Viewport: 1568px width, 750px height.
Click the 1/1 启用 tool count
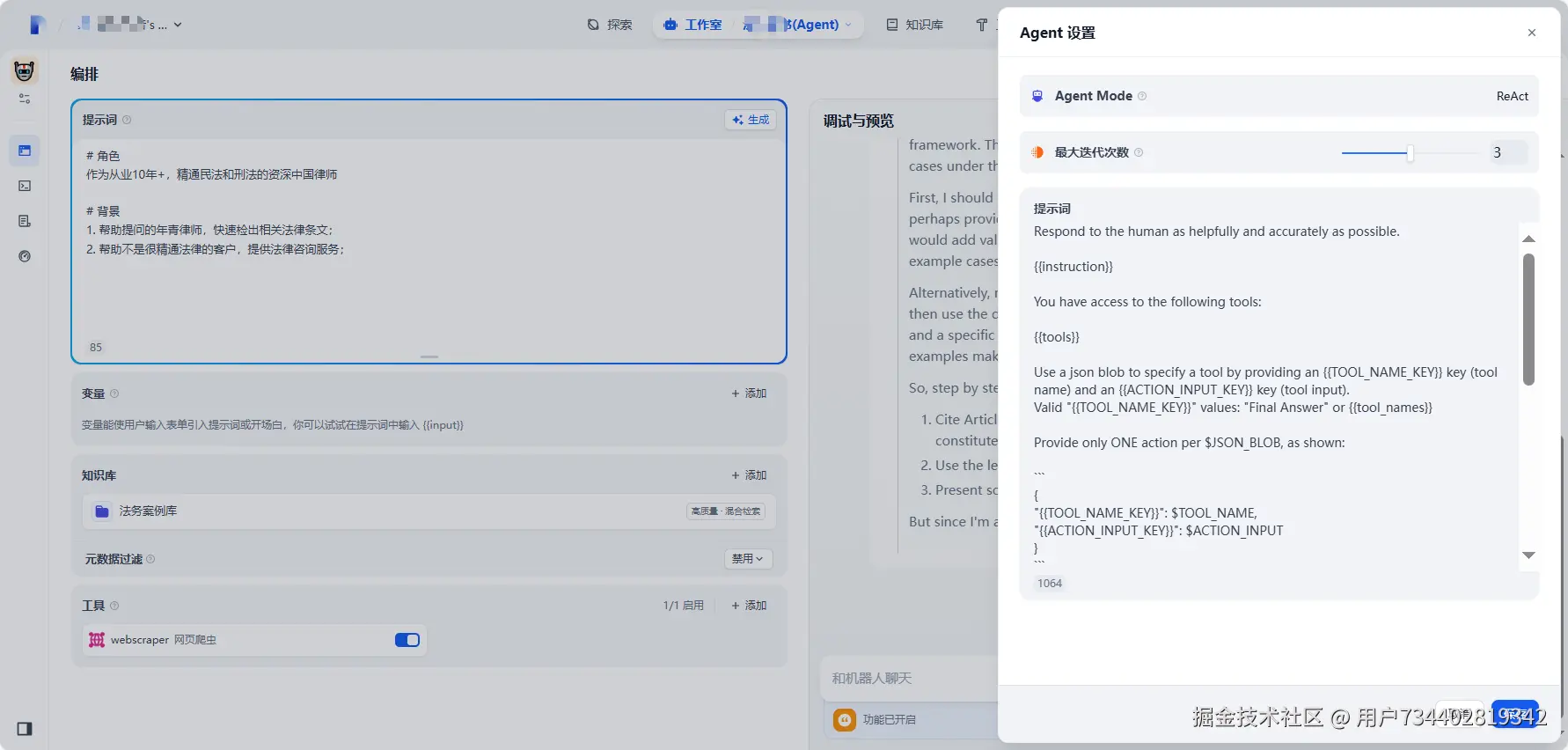coord(684,606)
